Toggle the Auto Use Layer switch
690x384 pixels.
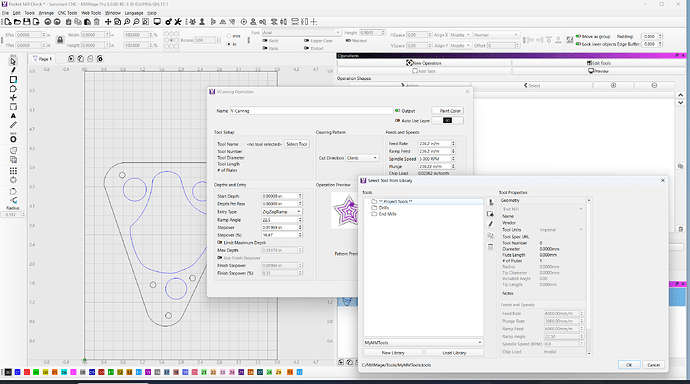coord(397,121)
